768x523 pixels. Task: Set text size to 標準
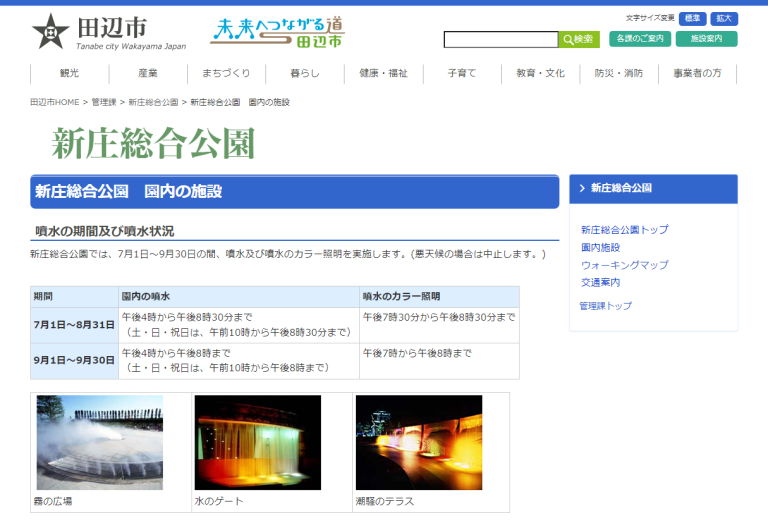pos(692,18)
